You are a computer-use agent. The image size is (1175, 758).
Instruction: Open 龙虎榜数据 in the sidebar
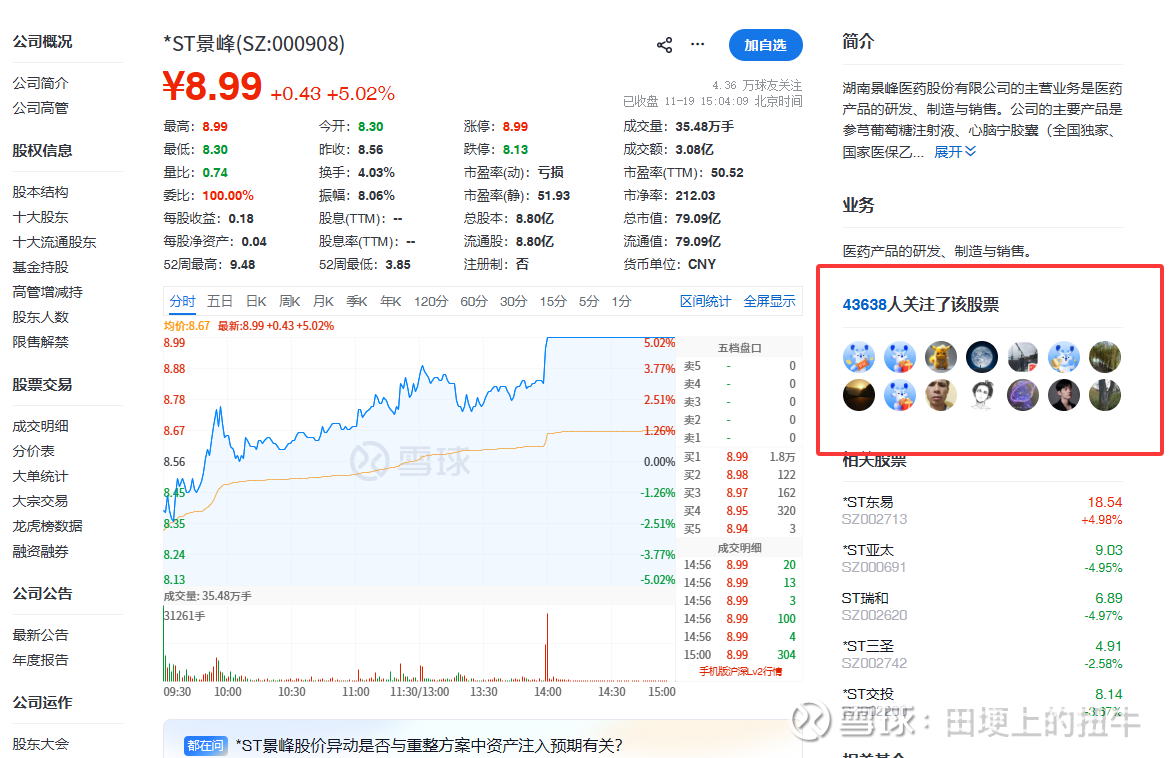pos(47,526)
